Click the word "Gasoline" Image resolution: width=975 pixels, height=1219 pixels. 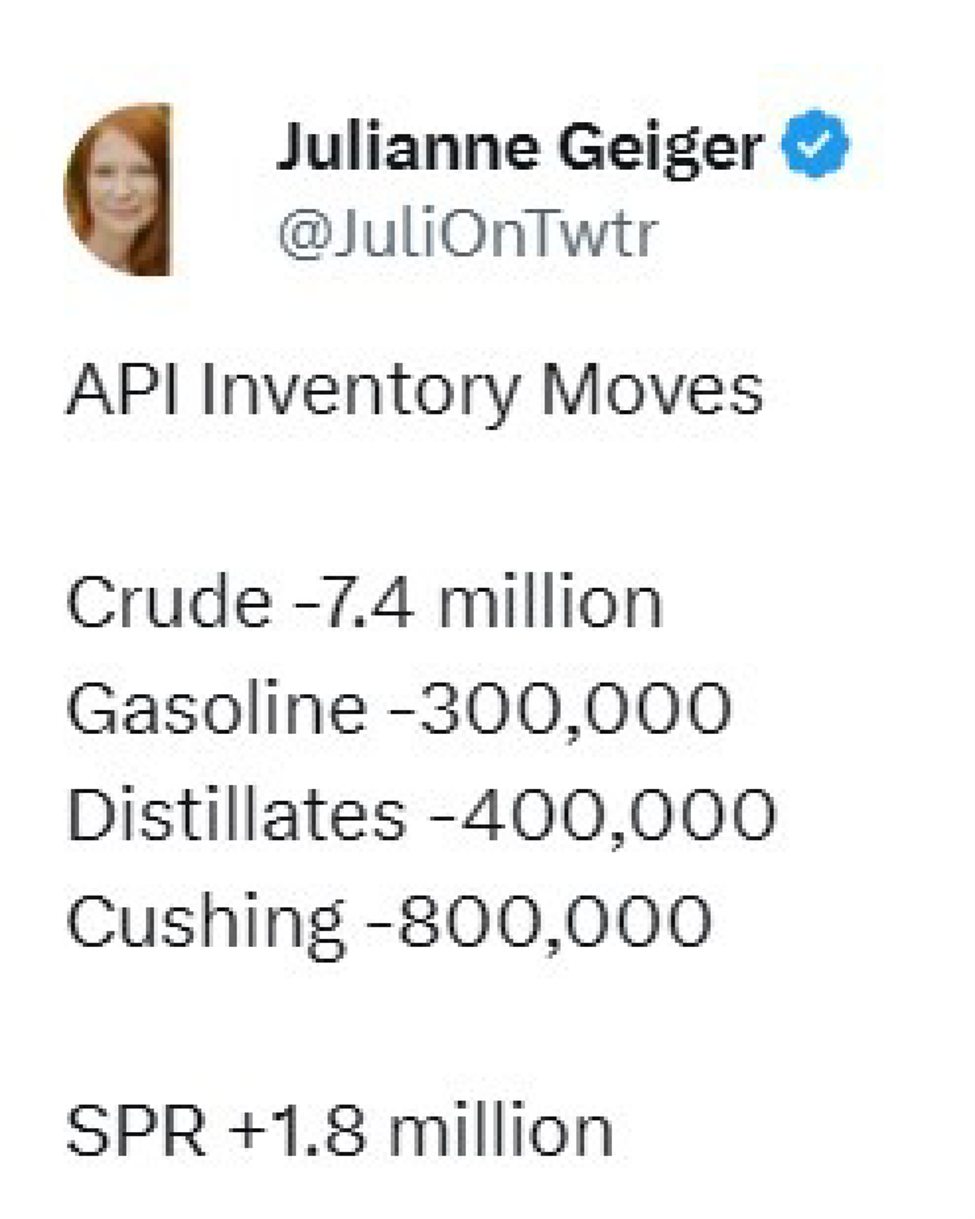pos(216,709)
